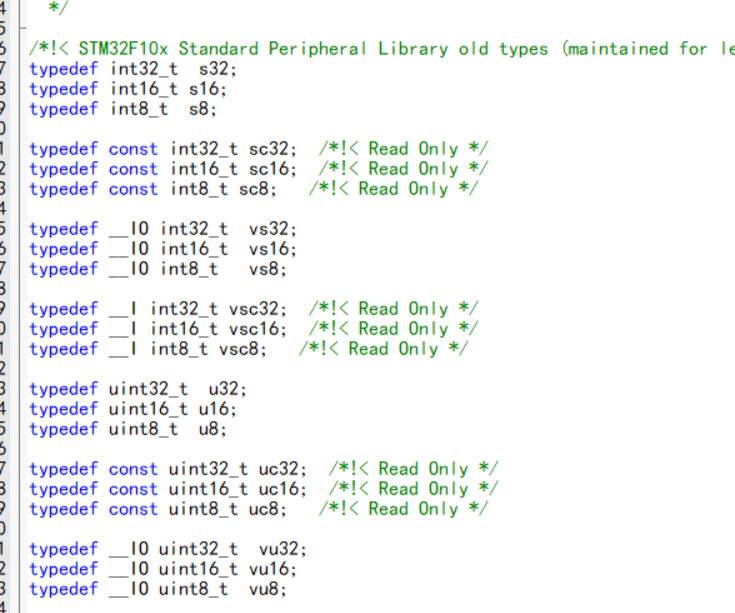The height and width of the screenshot is (613, 735).
Task: Click the 'vsc32' typedef name
Action: point(255,309)
